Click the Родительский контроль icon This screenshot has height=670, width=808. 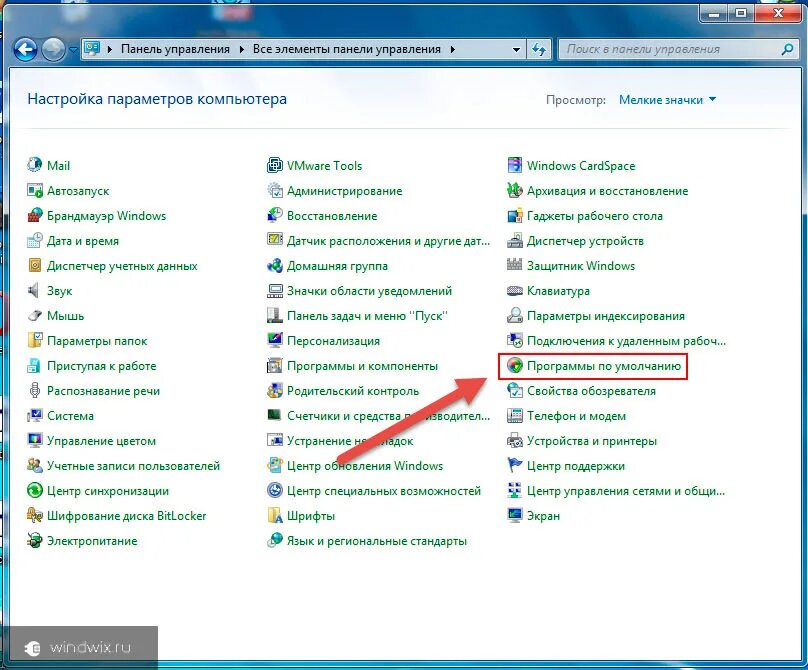[275, 390]
